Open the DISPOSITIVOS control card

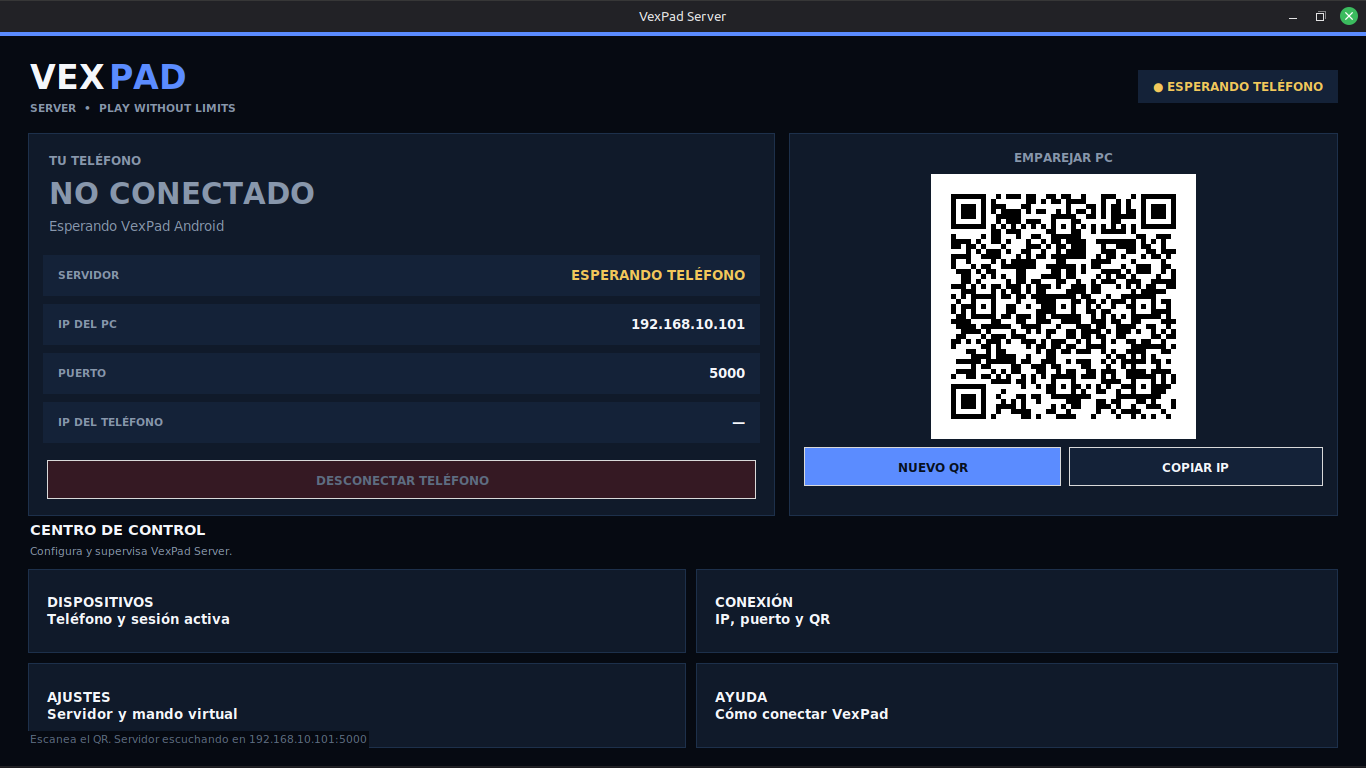coord(357,611)
